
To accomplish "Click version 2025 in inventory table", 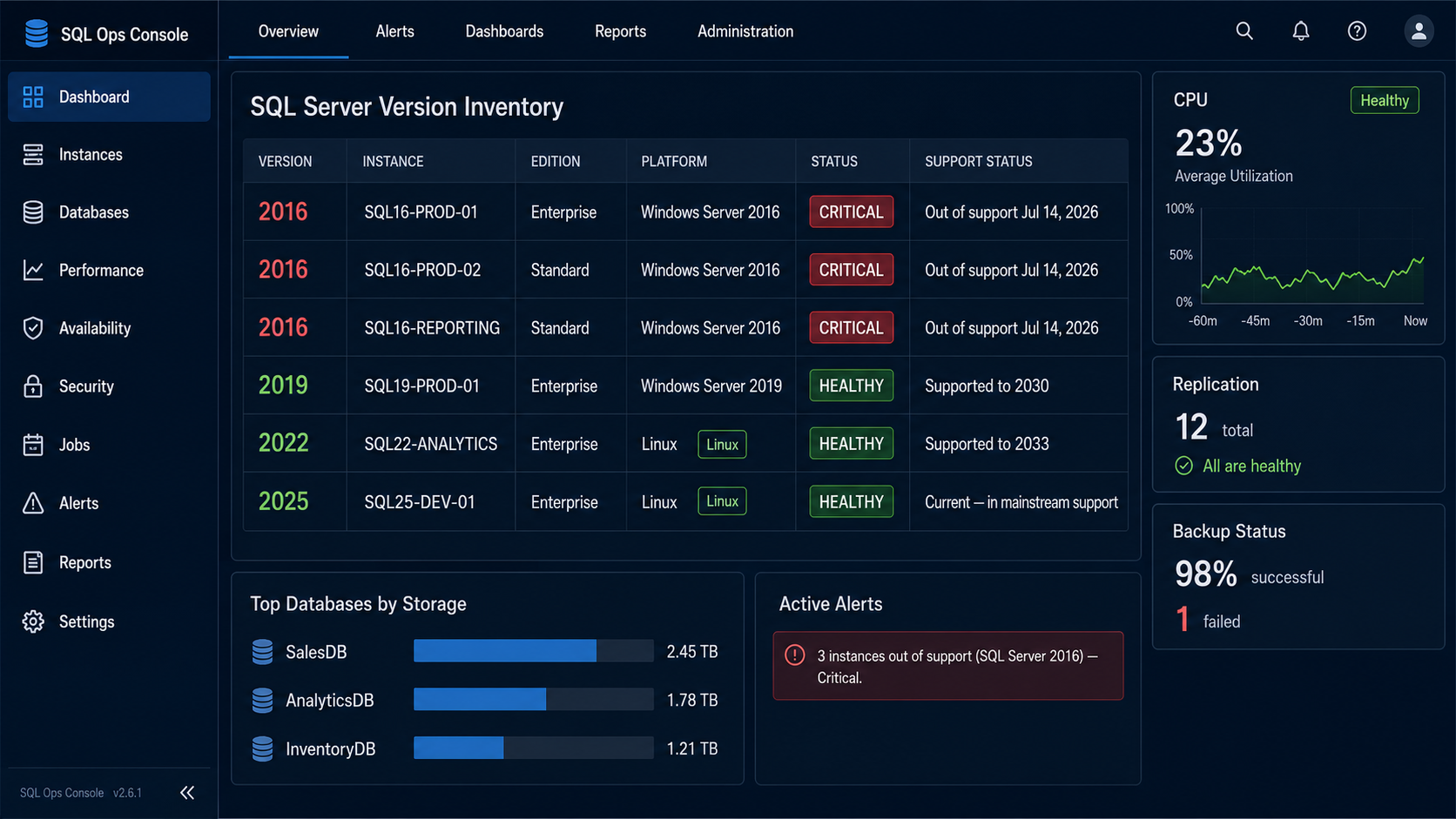I will coord(283,501).
